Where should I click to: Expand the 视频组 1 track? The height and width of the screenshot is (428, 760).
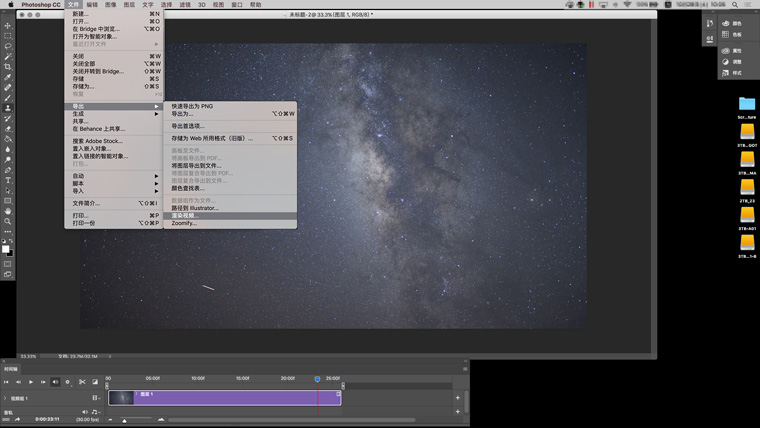5,398
